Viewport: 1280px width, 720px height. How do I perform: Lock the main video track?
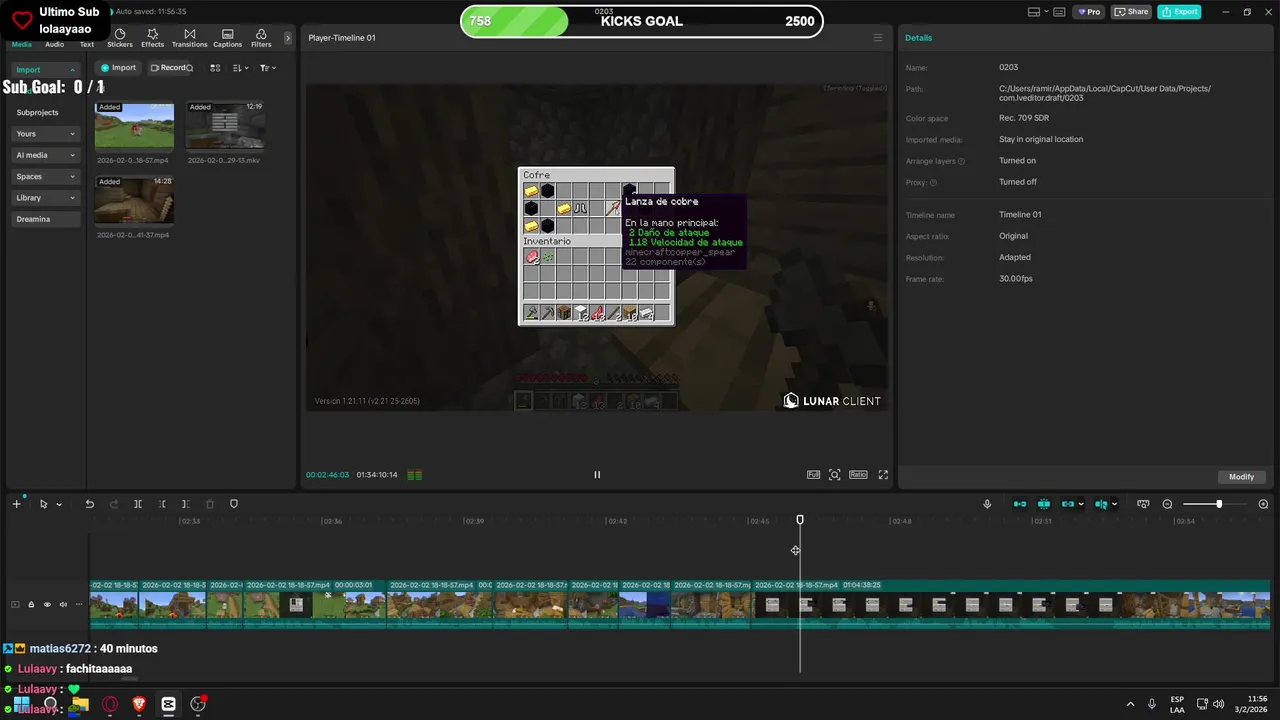[x=31, y=604]
